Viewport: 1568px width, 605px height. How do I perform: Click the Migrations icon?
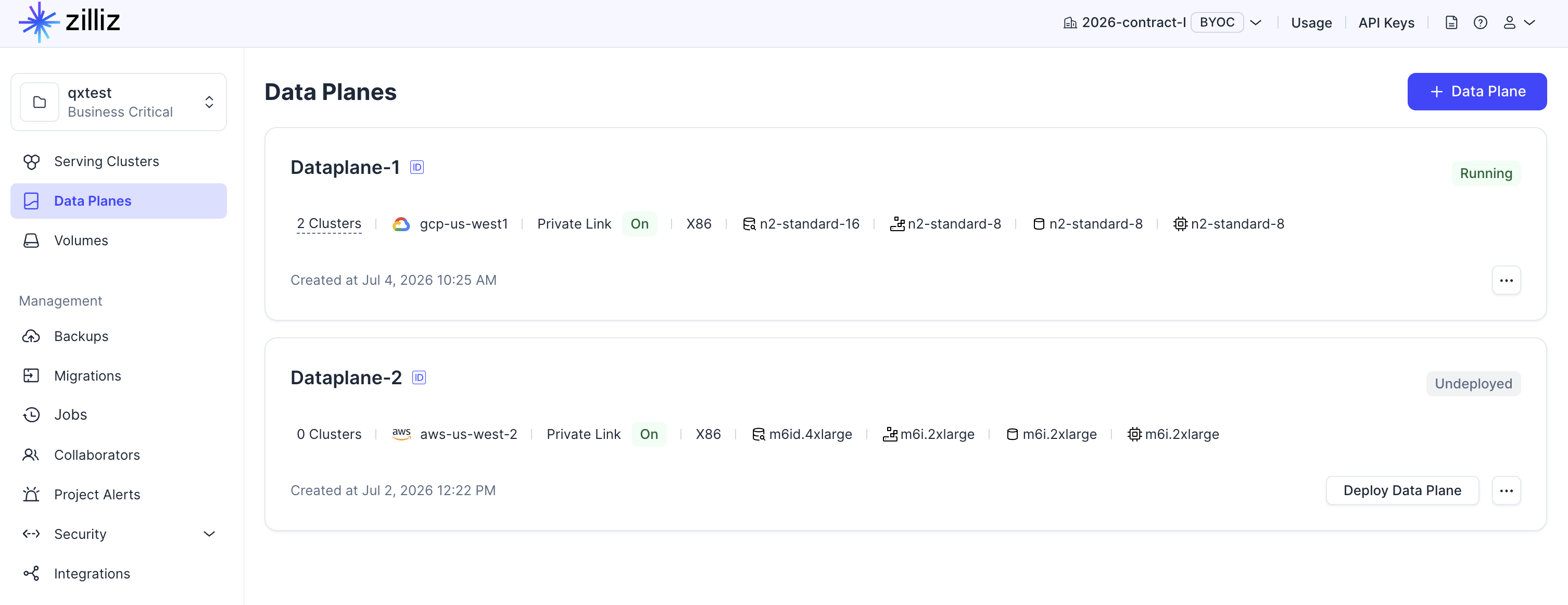32,375
